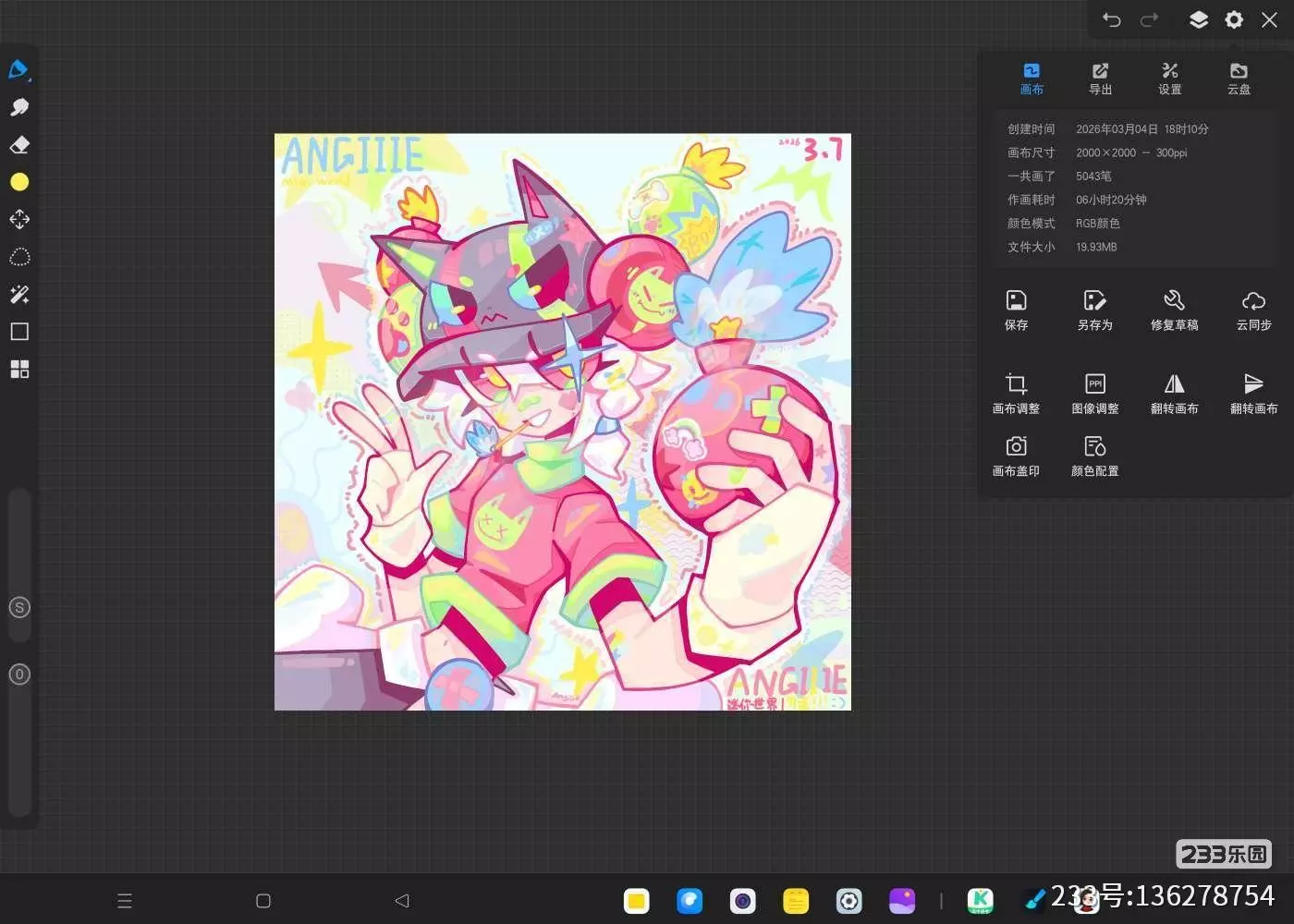Viewport: 1294px width, 924px height.
Task: Select the rectangle shape tool
Action: (19, 332)
